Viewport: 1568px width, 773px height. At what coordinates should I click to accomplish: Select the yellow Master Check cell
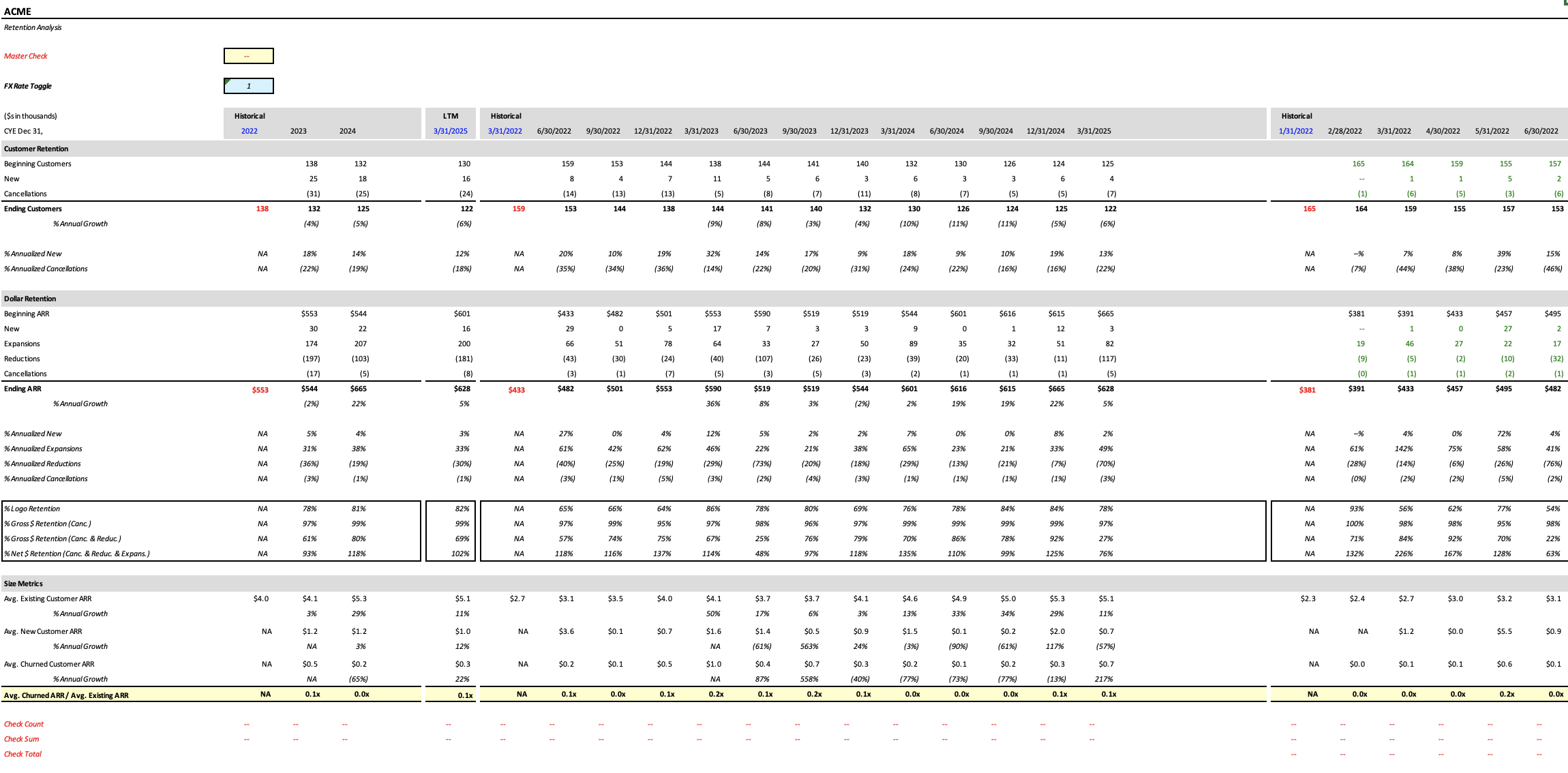pos(249,56)
